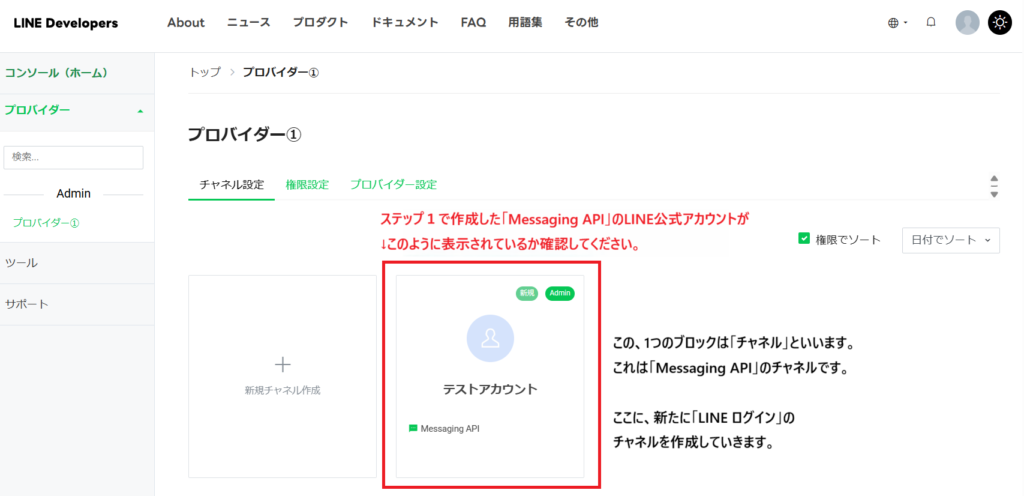Click the user profile avatar
The height and width of the screenshot is (496, 1024).
967,22
